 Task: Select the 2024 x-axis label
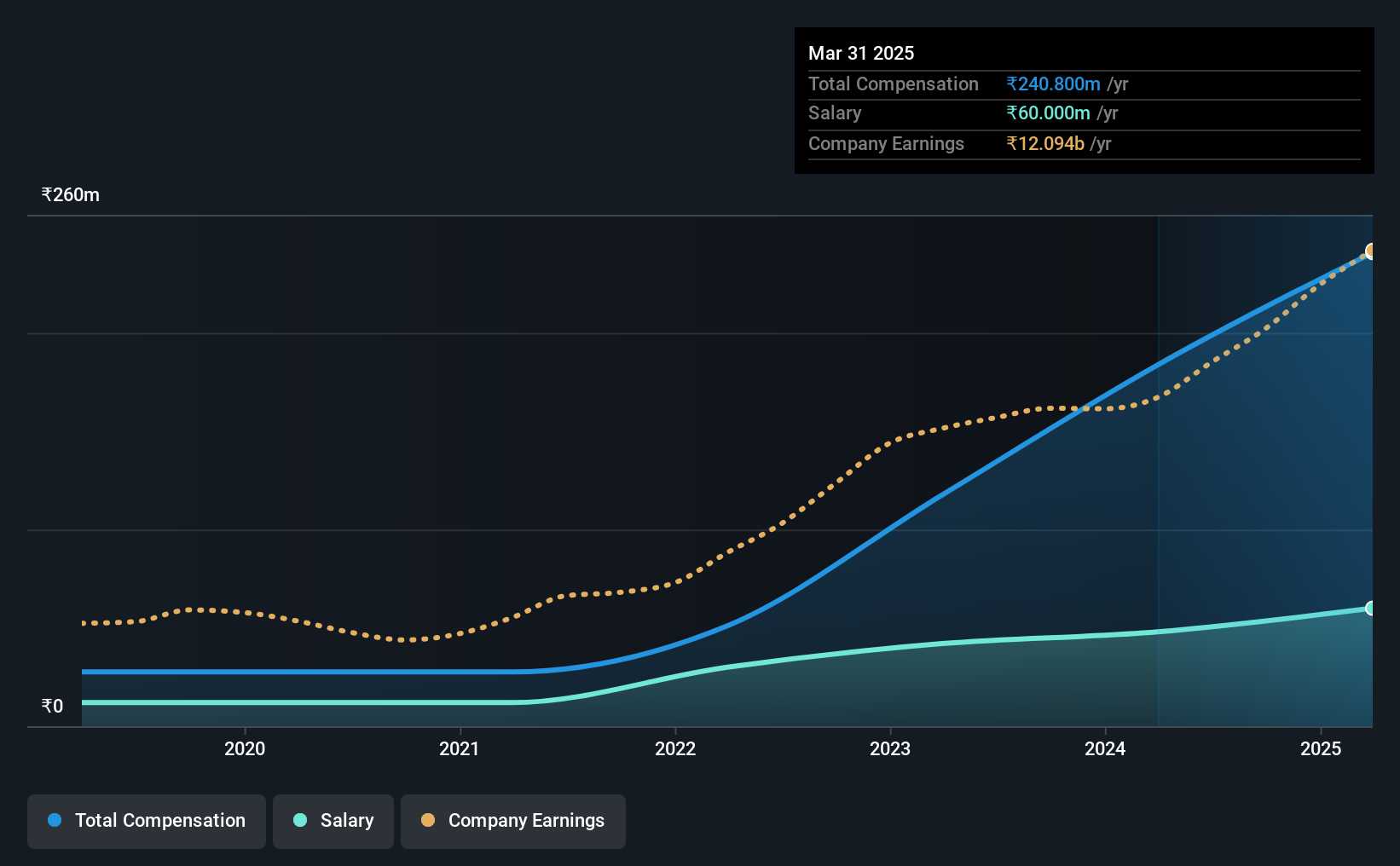(x=1105, y=748)
